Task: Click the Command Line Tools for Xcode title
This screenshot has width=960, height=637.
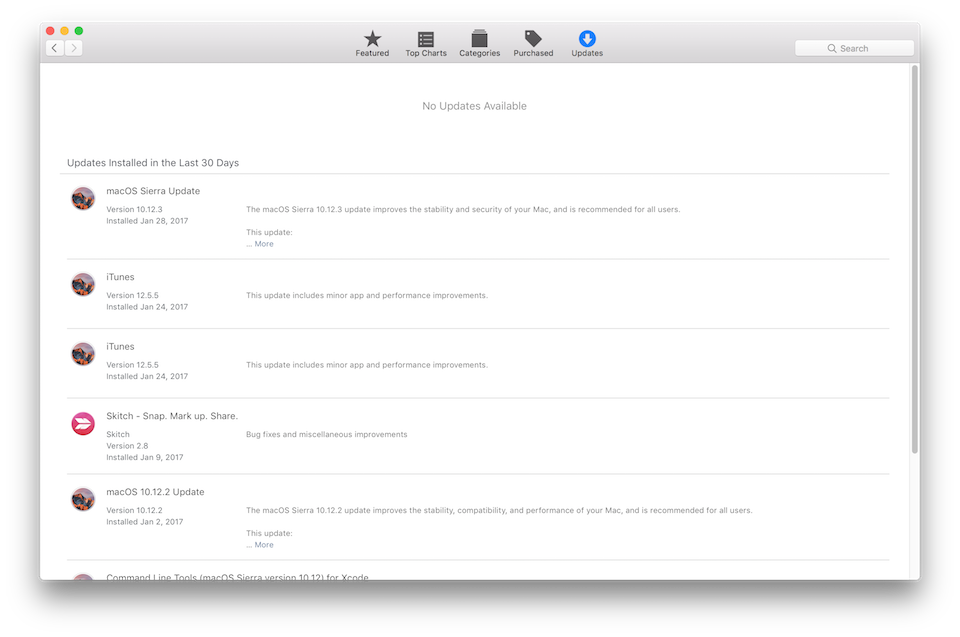Action: pos(238,576)
